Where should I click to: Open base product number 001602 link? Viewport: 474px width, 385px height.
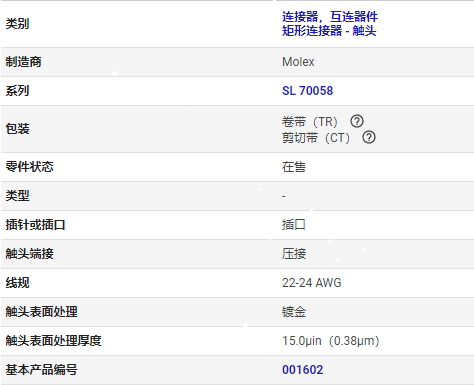303,370
